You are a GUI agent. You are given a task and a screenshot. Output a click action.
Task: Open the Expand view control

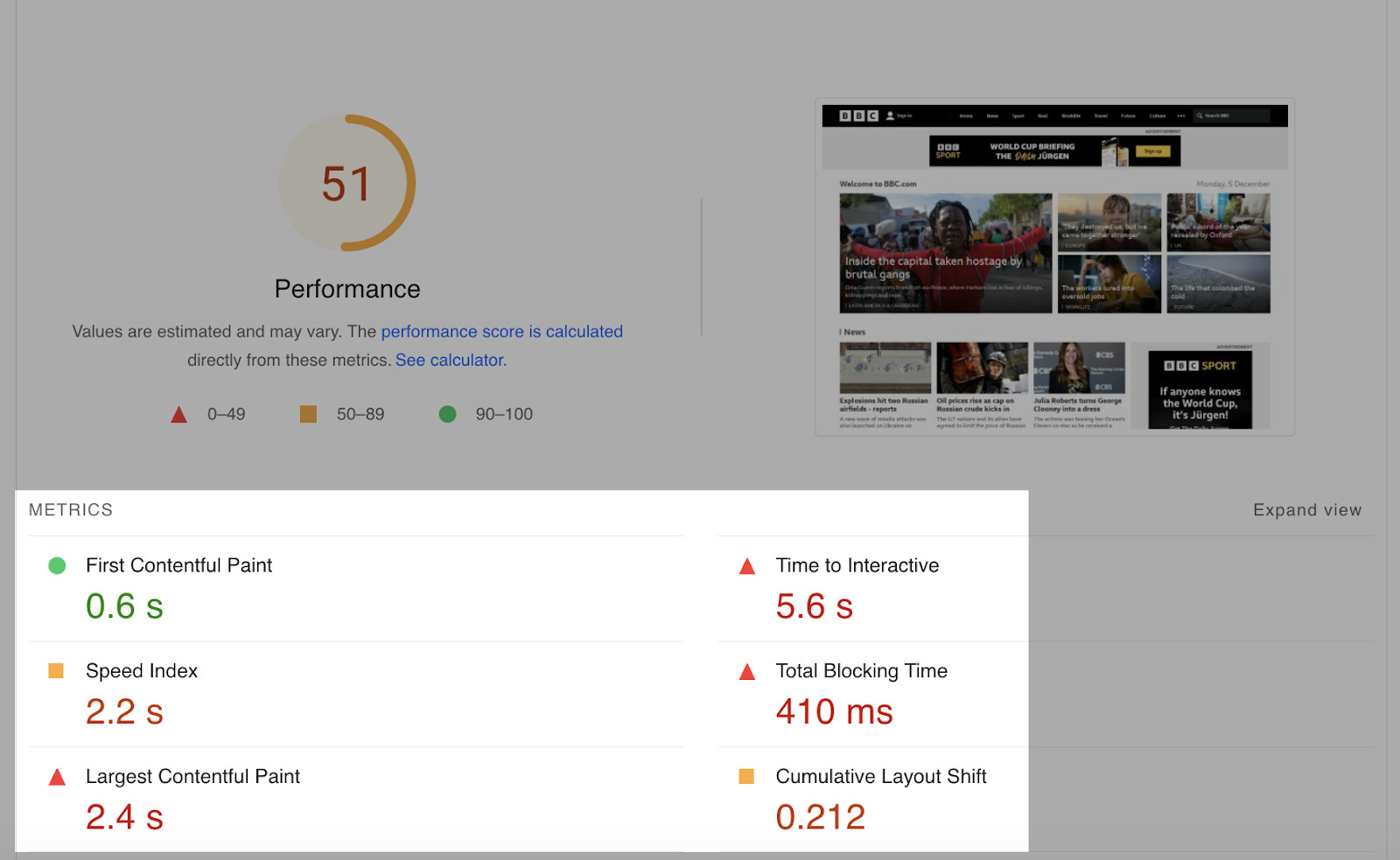(x=1307, y=509)
